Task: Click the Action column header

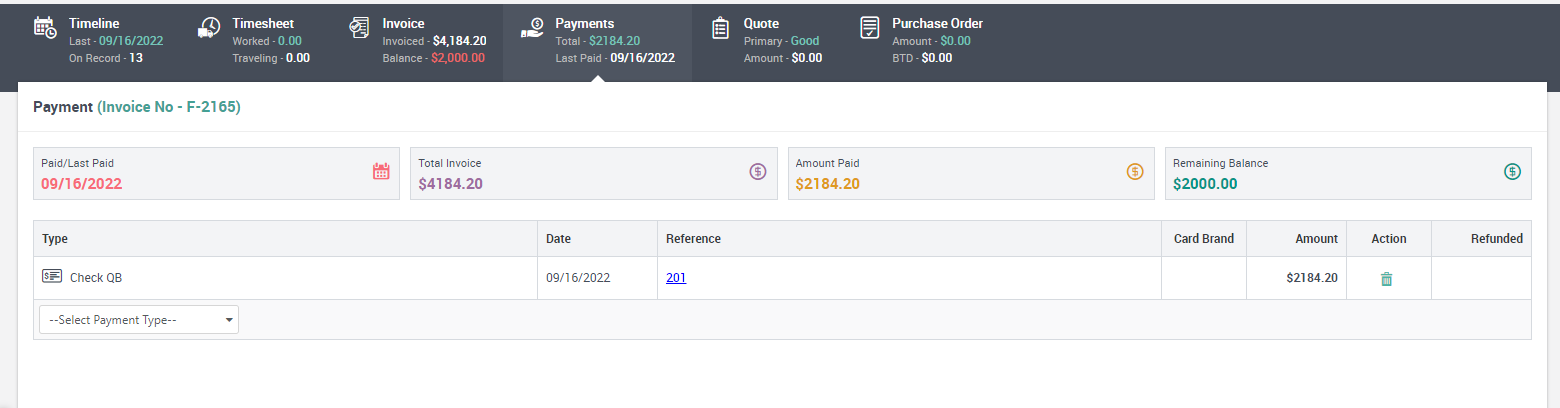Action: click(1389, 239)
